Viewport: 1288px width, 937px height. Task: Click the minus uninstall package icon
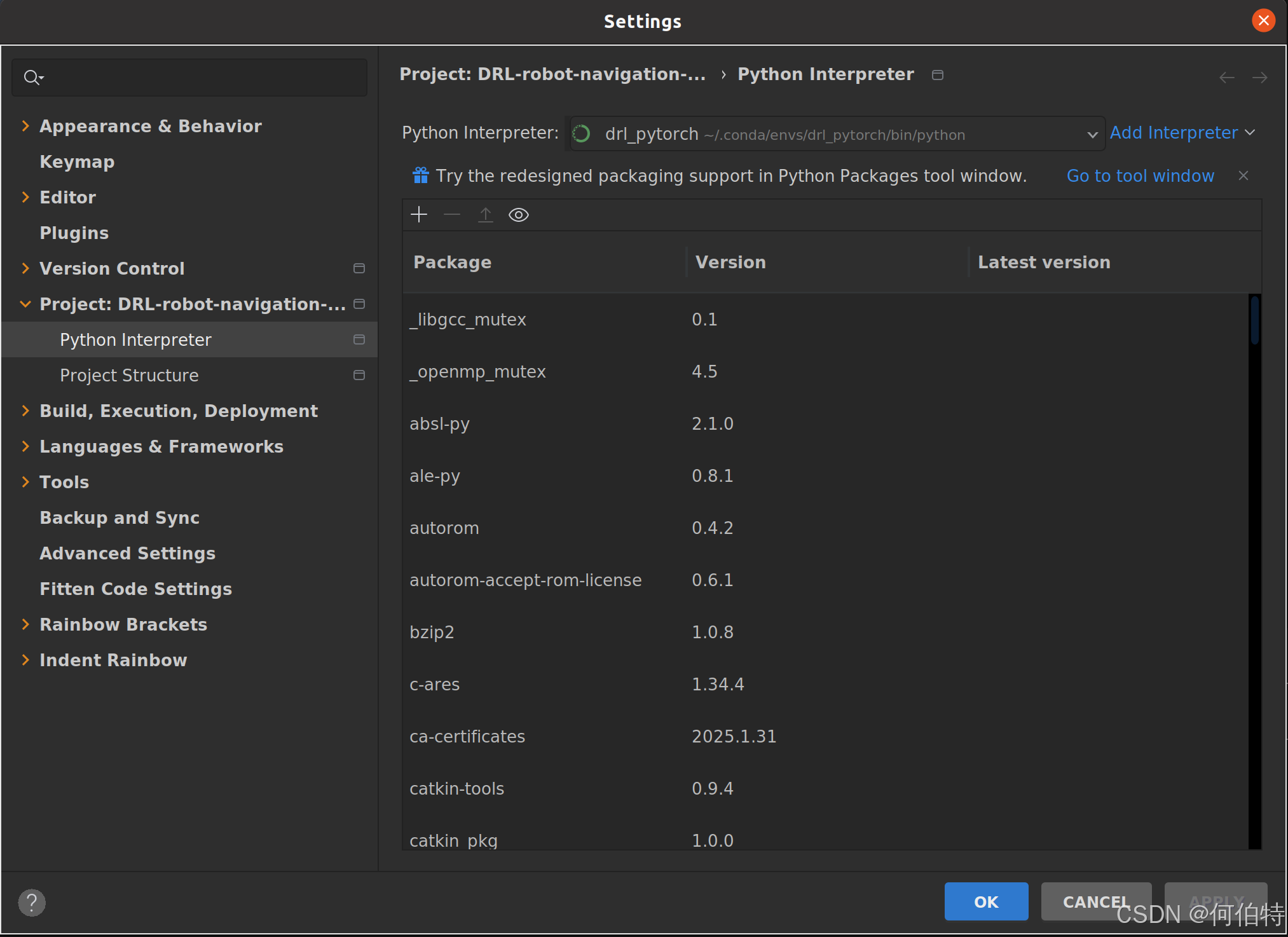click(452, 215)
